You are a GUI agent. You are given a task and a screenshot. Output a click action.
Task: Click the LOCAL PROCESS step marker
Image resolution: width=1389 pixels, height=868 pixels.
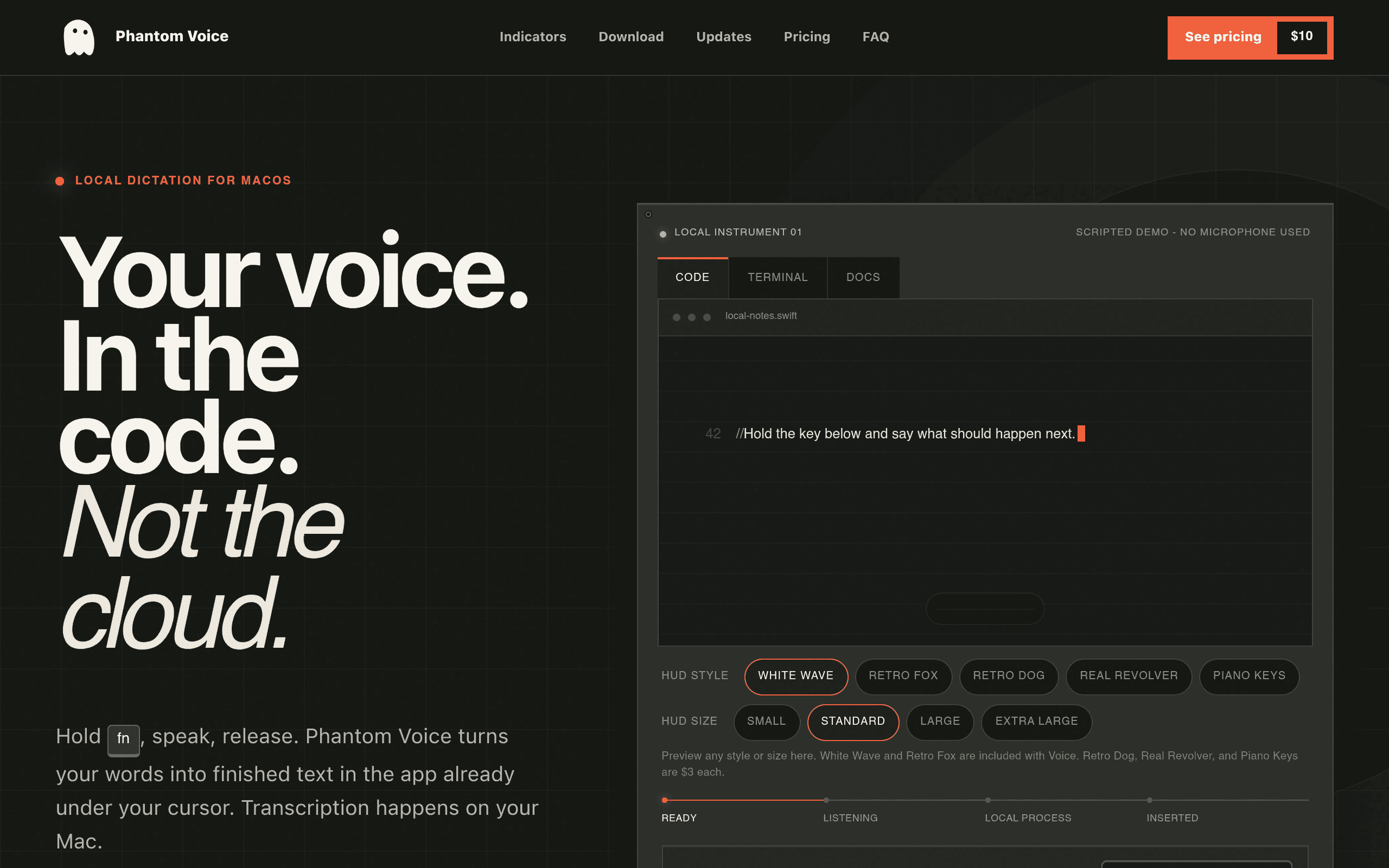pos(988,800)
